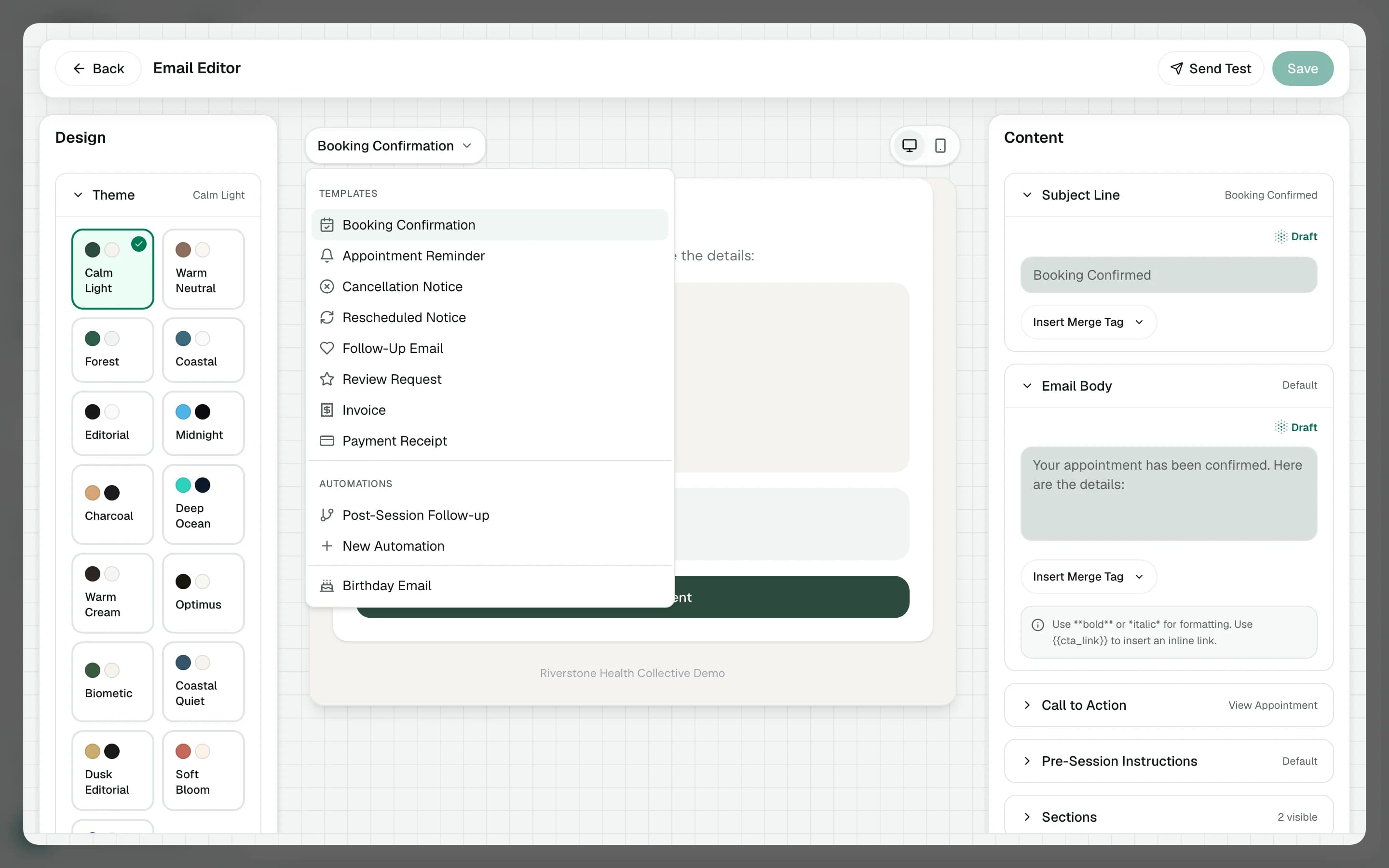Select the Soft Bloom theme swatch
Image resolution: width=1389 pixels, height=868 pixels.
pyautogui.click(x=203, y=771)
